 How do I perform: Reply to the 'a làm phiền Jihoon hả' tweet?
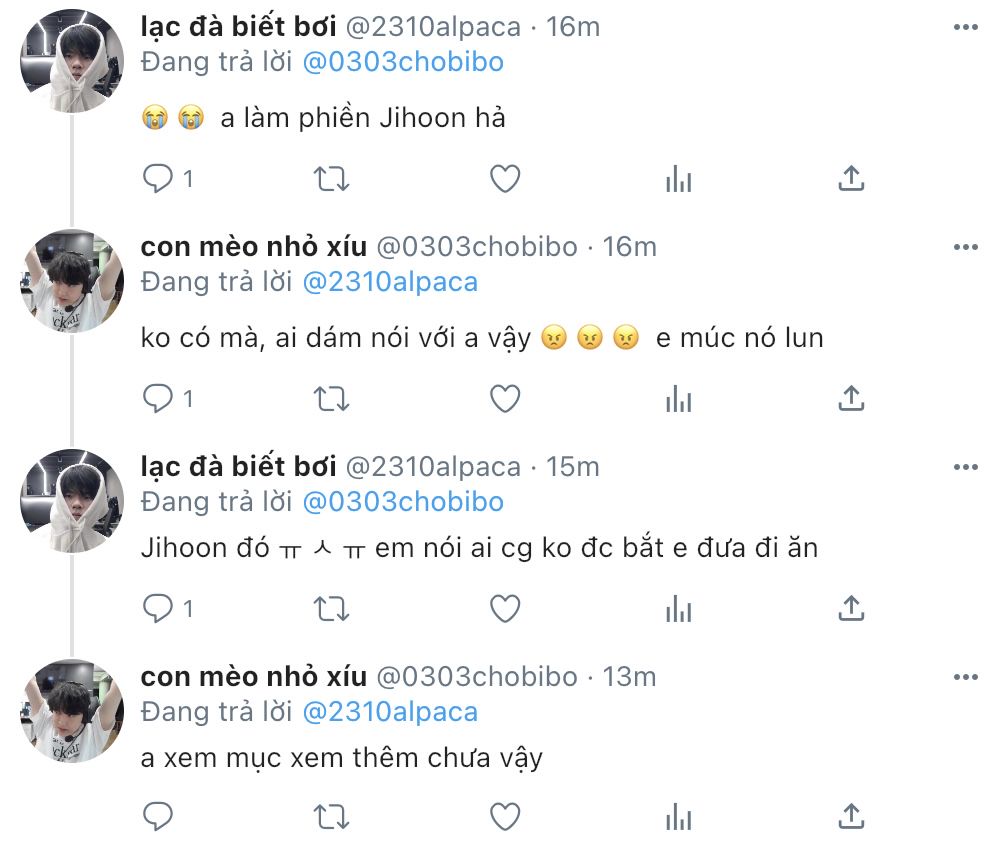point(158,178)
